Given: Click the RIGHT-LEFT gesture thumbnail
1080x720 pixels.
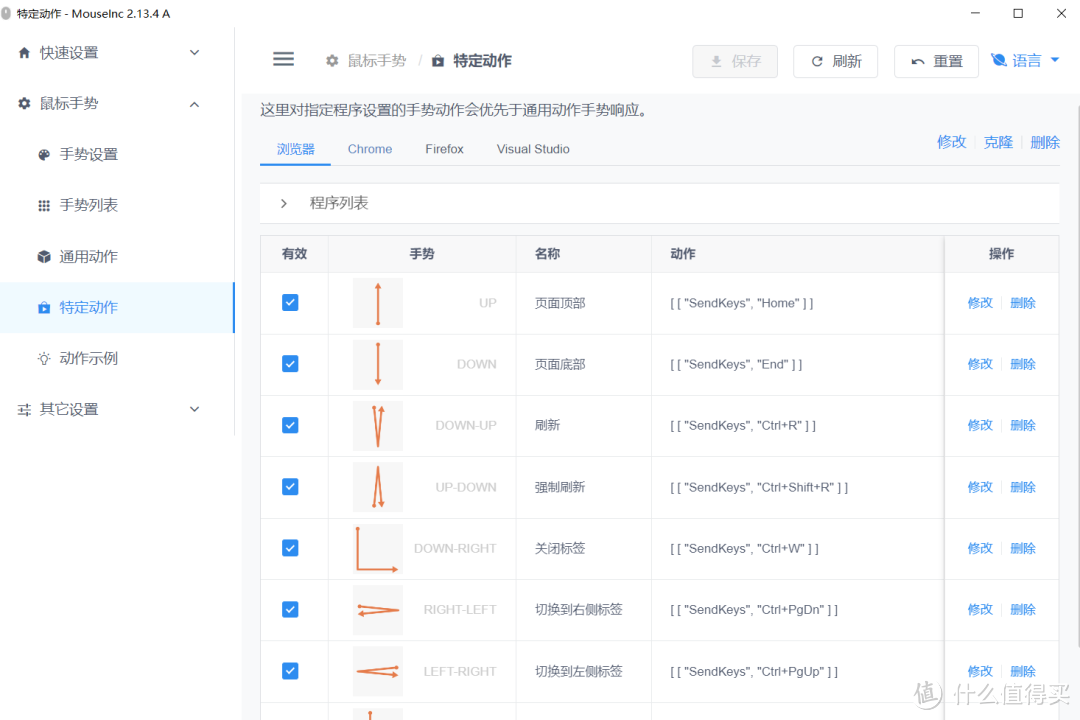Looking at the screenshot, I should pos(377,610).
